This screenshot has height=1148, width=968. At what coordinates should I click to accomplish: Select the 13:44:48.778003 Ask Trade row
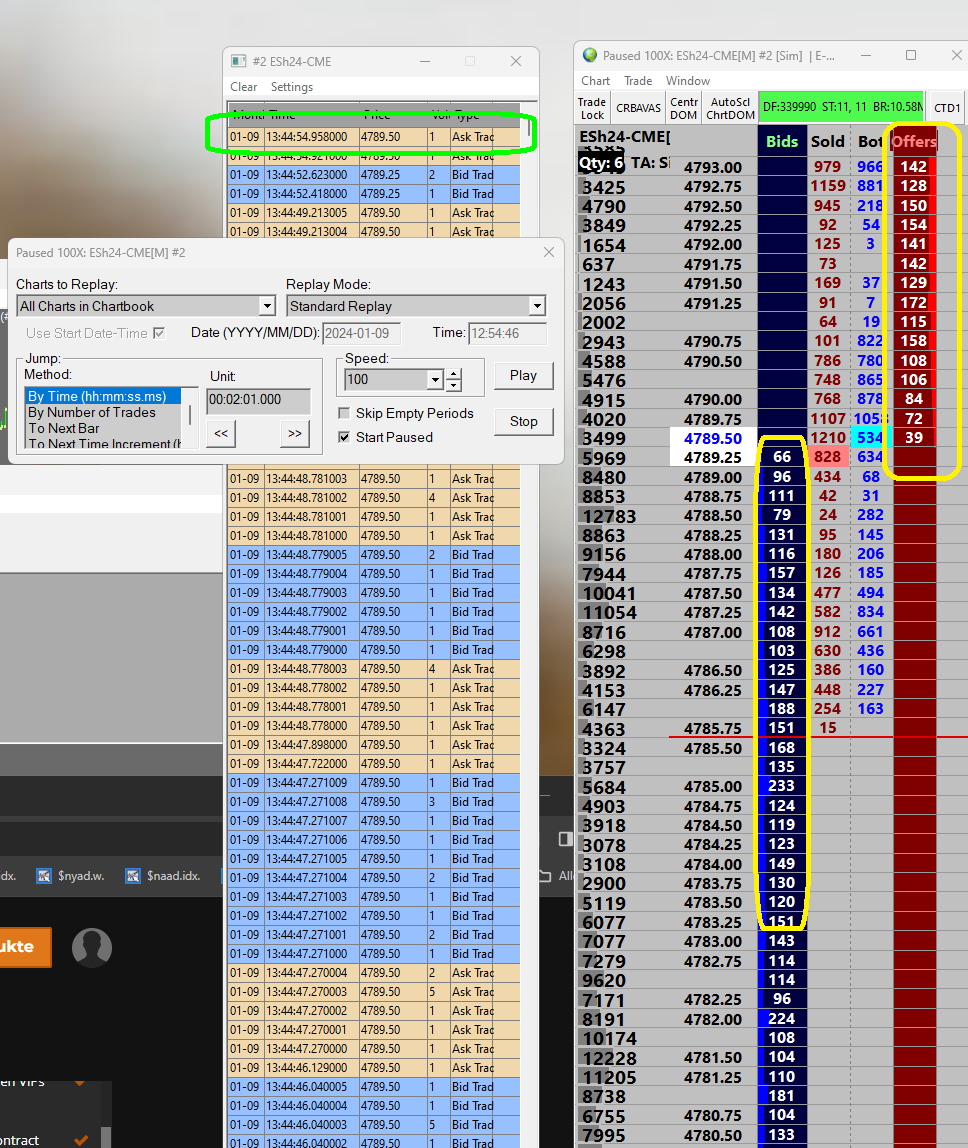click(x=373, y=669)
